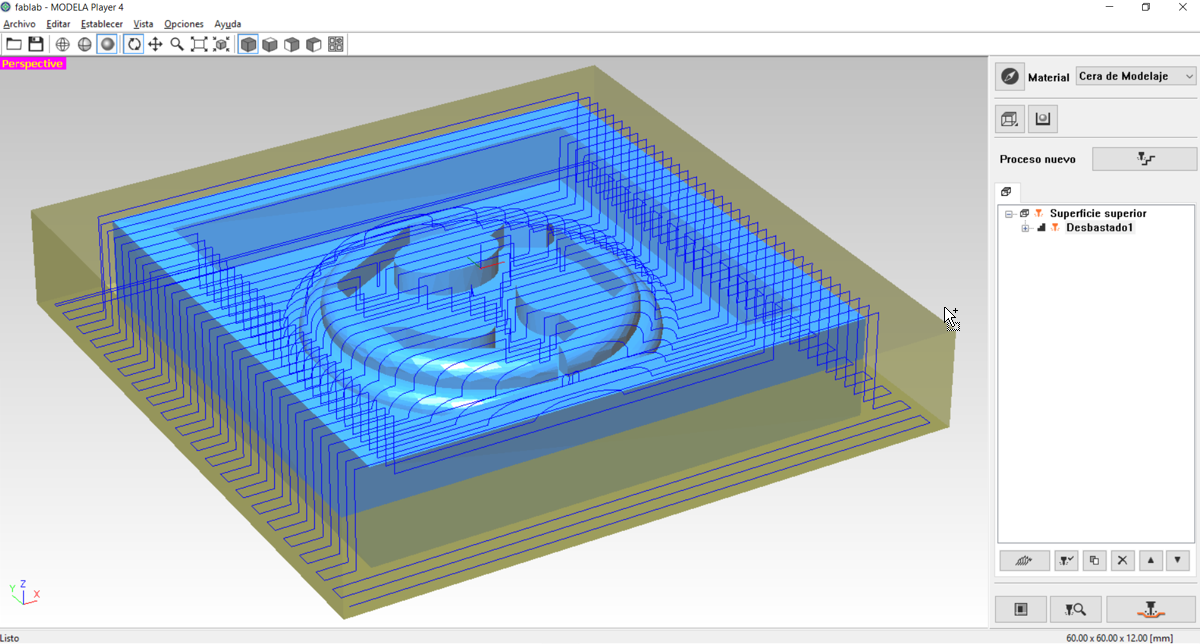
Task: Click the cutting position square icon button
Action: pyautogui.click(x=1021, y=609)
